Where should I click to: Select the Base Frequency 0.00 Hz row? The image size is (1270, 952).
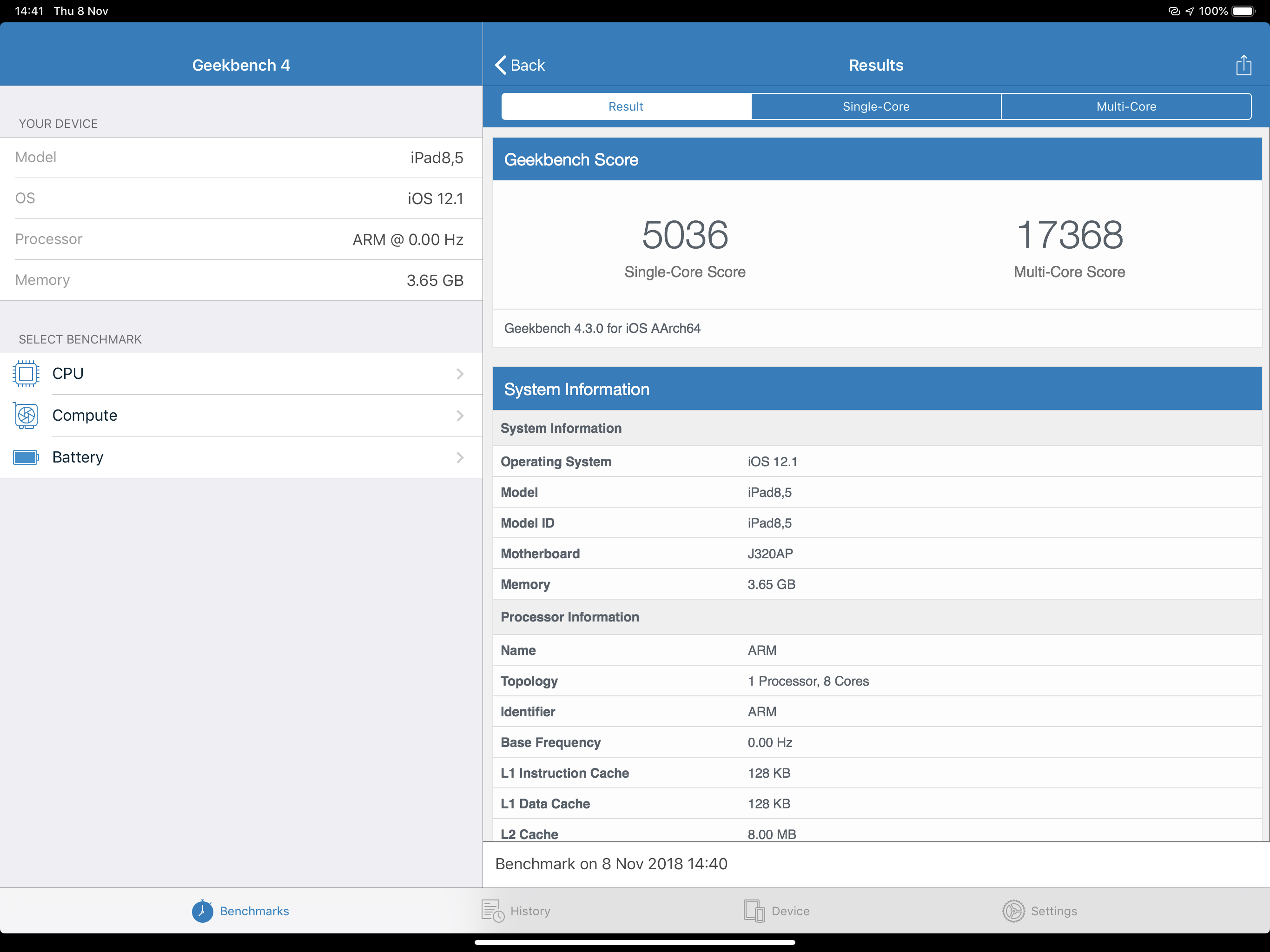click(877, 742)
